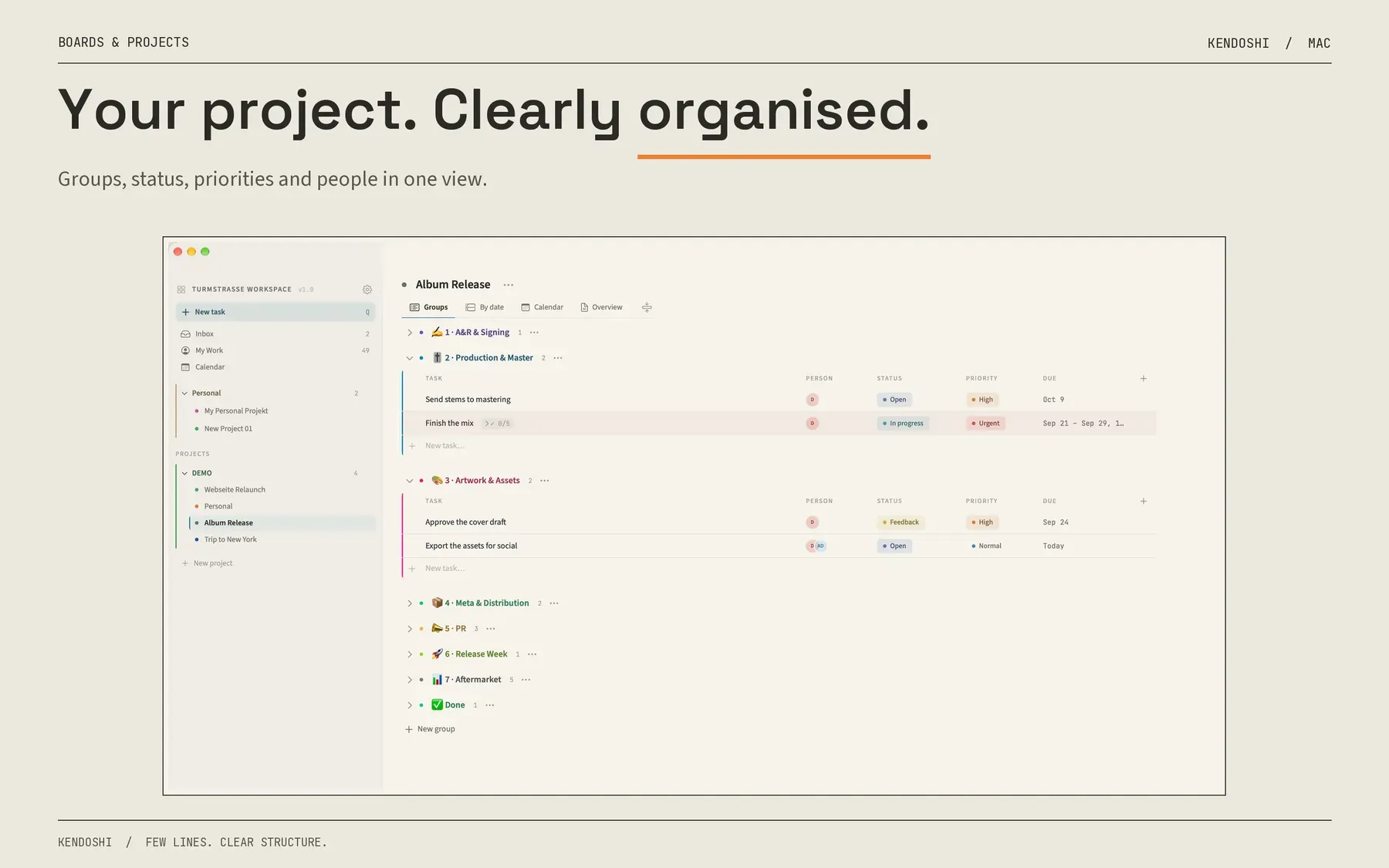Open the Inbox in sidebar

(275, 334)
